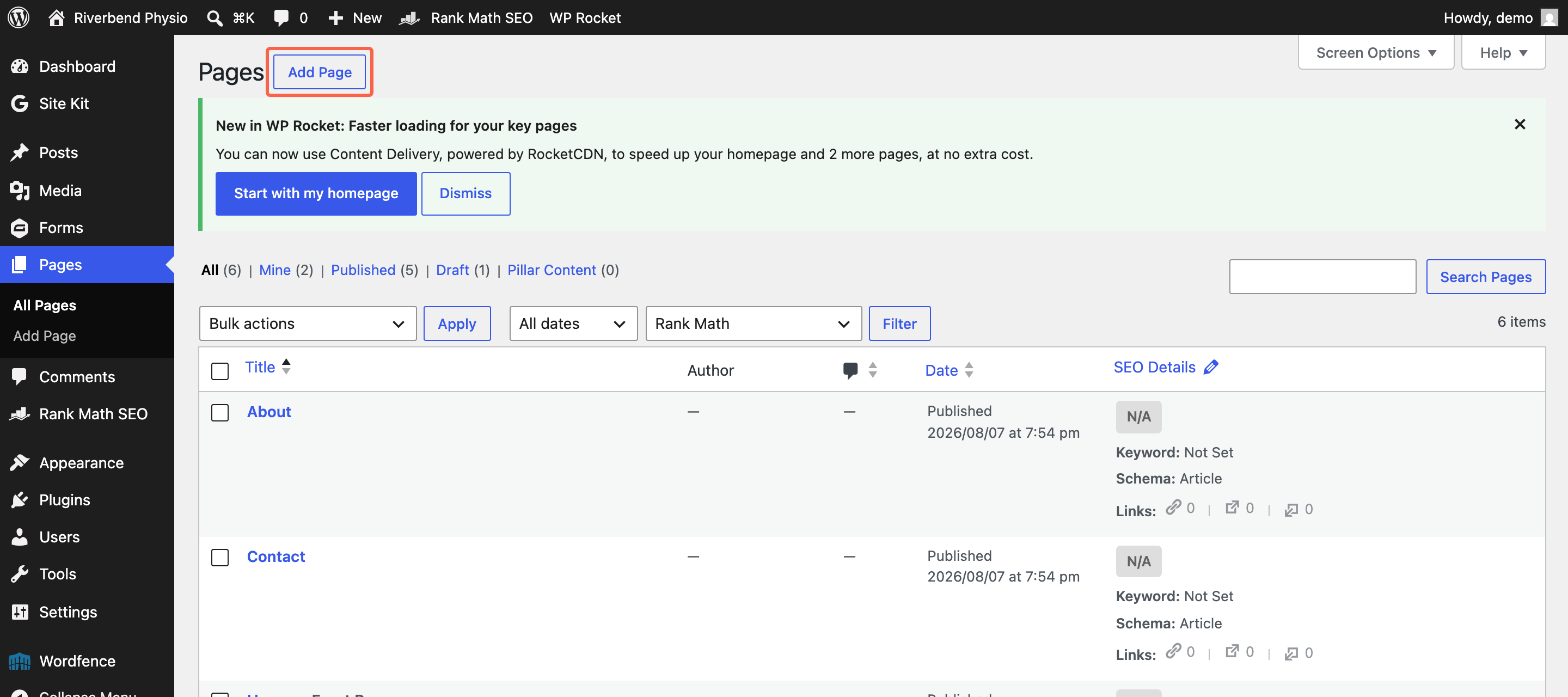Click the Add Page button beside Pages heading
The width and height of the screenshot is (1568, 697).
[x=320, y=72]
